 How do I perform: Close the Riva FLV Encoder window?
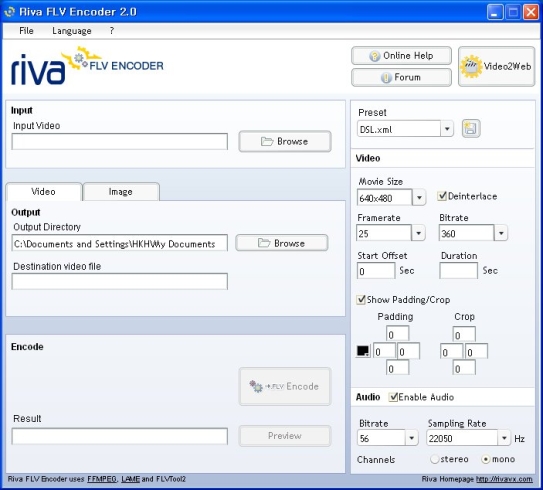[531, 12]
